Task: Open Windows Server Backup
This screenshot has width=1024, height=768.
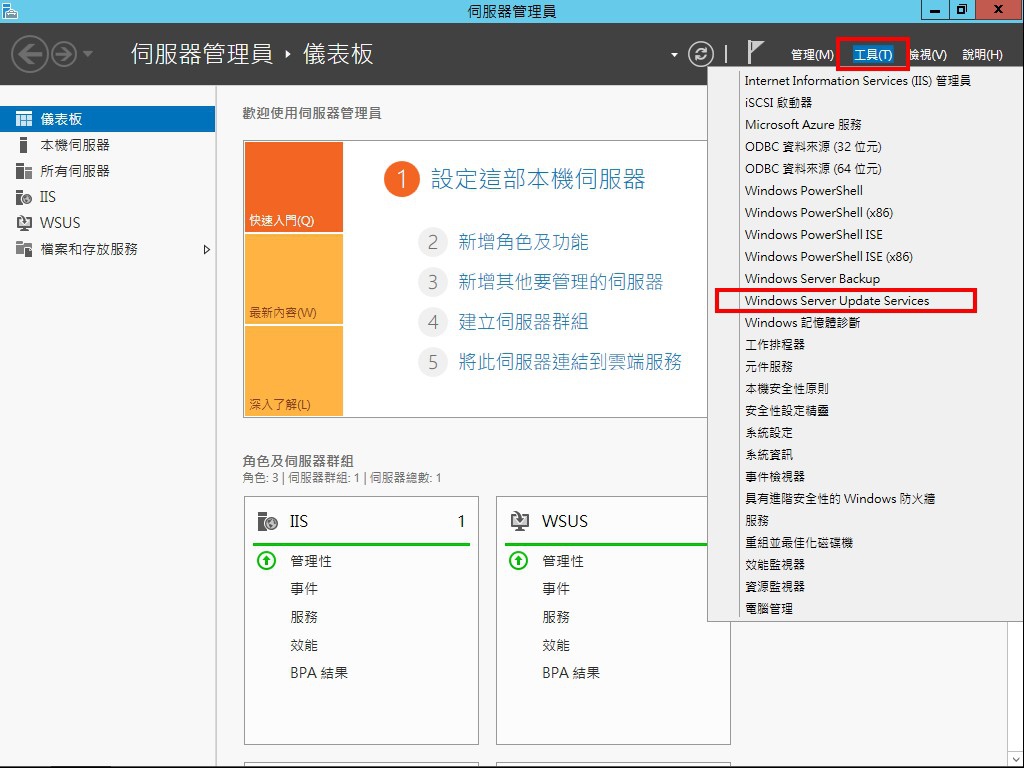Action: pyautogui.click(x=812, y=279)
